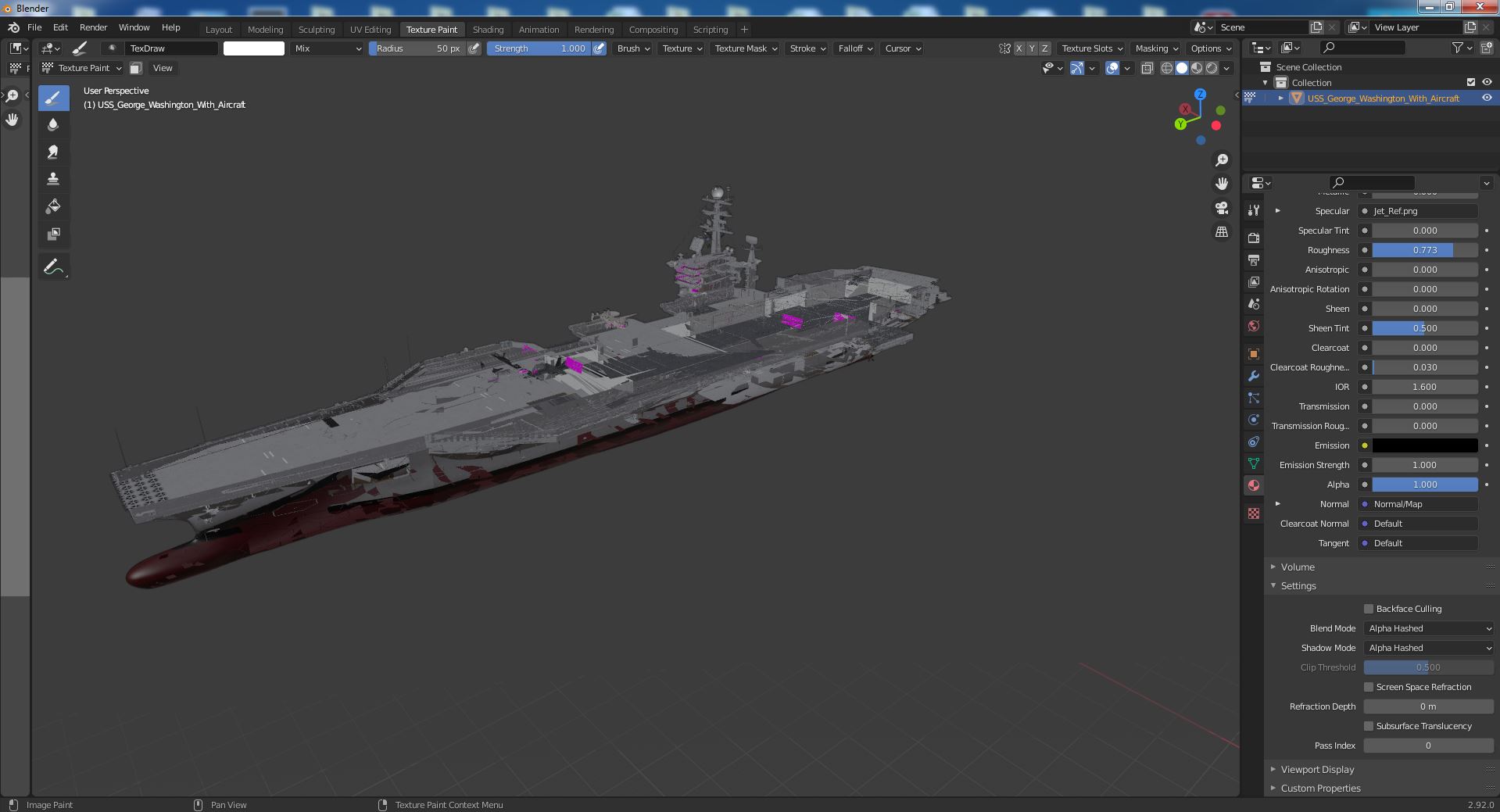
Task: Click the Roughness 0.773 slider
Action: (1425, 250)
